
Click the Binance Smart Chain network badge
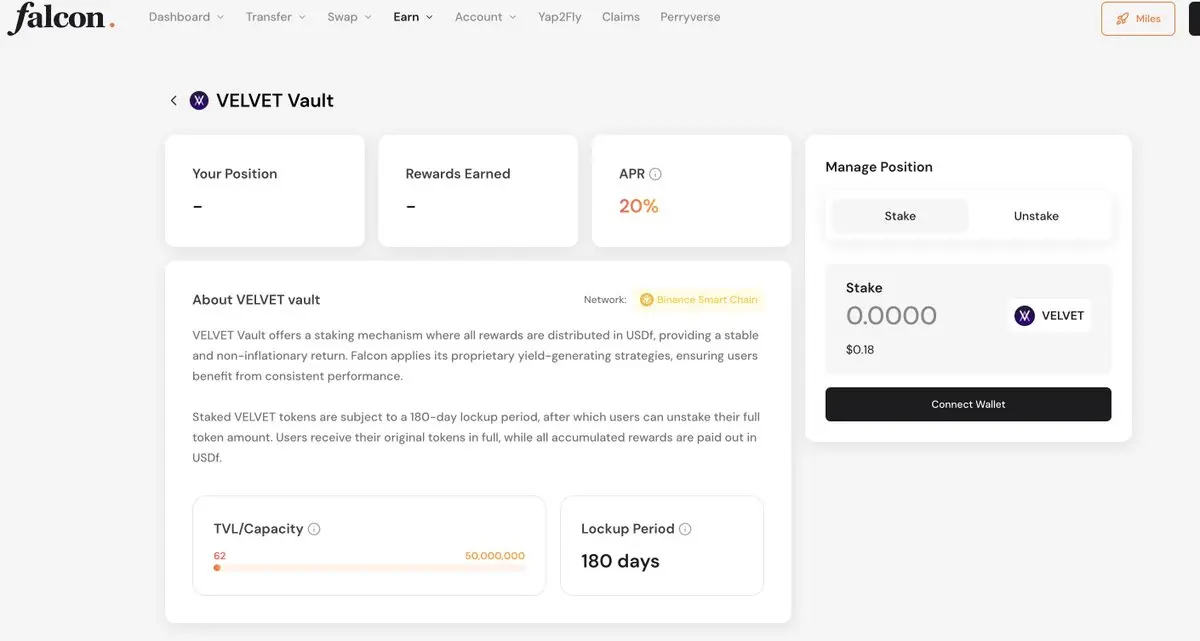tap(699, 300)
